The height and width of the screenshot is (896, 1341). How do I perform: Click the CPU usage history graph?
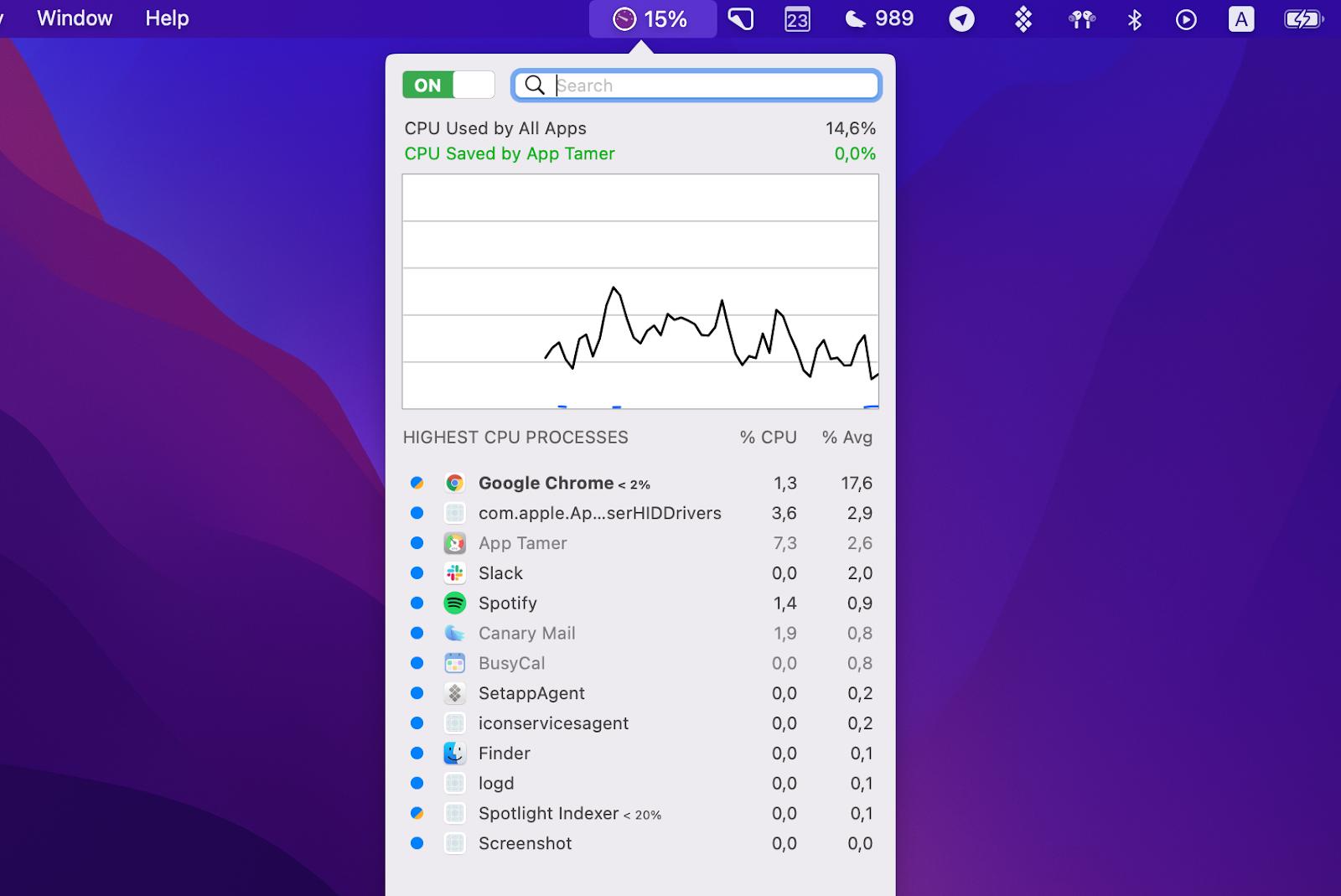tap(640, 292)
